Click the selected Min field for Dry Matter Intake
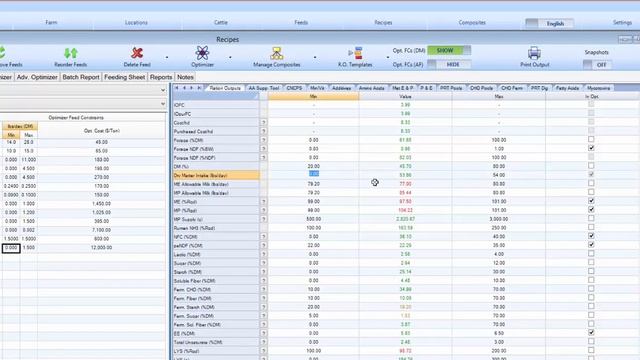 point(313,174)
